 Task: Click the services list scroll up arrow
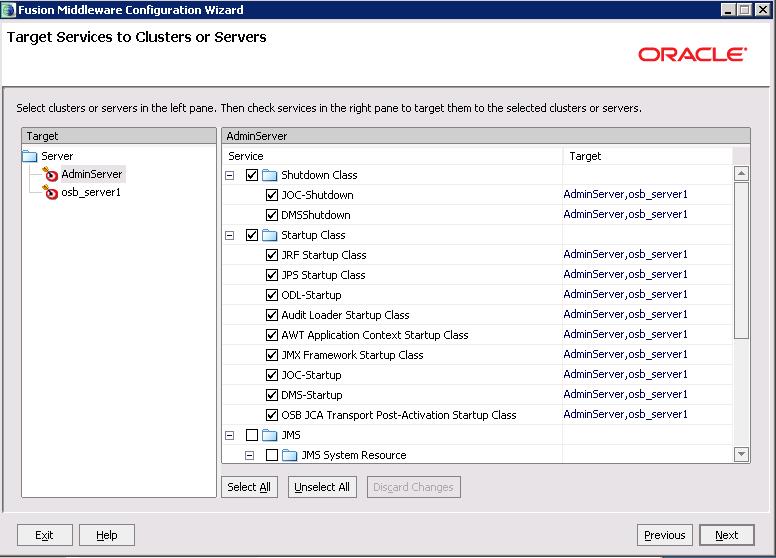(741, 174)
